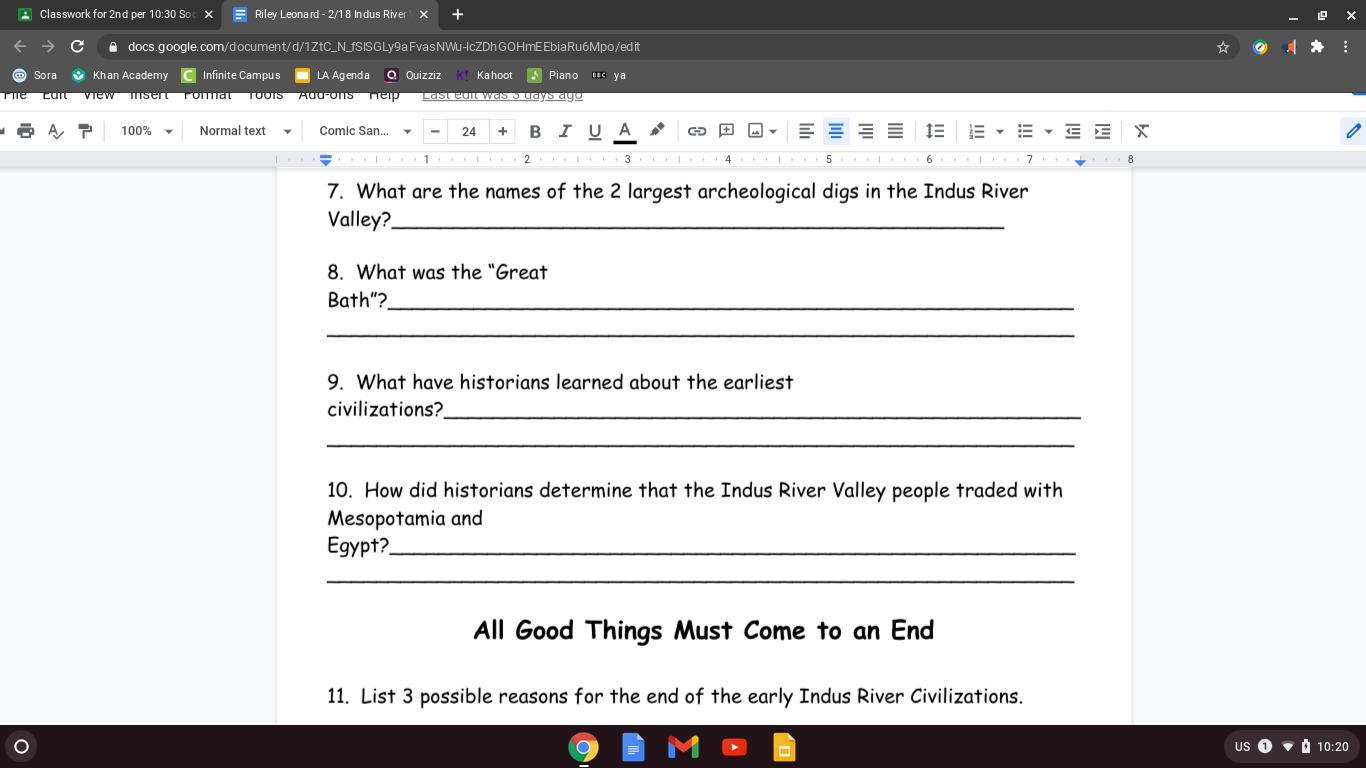
Task: Decrease font size with minus button
Action: point(435,131)
